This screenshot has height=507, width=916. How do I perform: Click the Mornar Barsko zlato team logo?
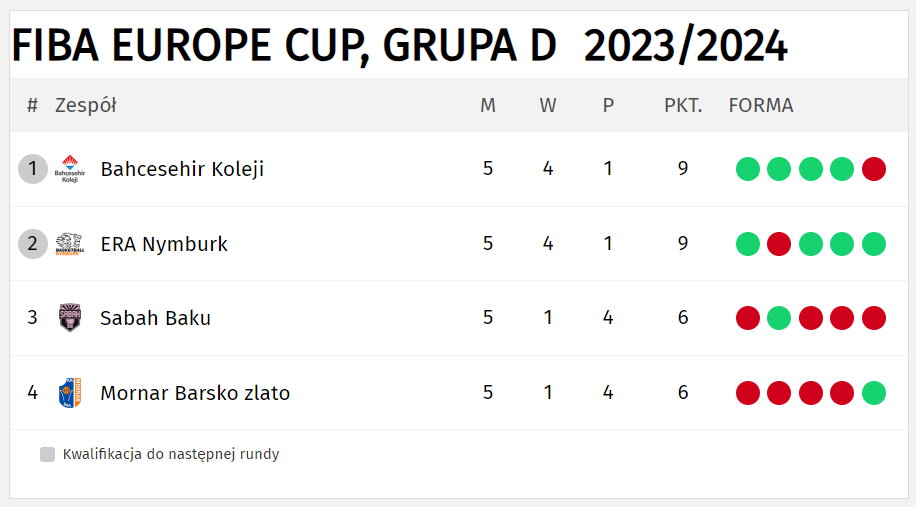click(70, 393)
